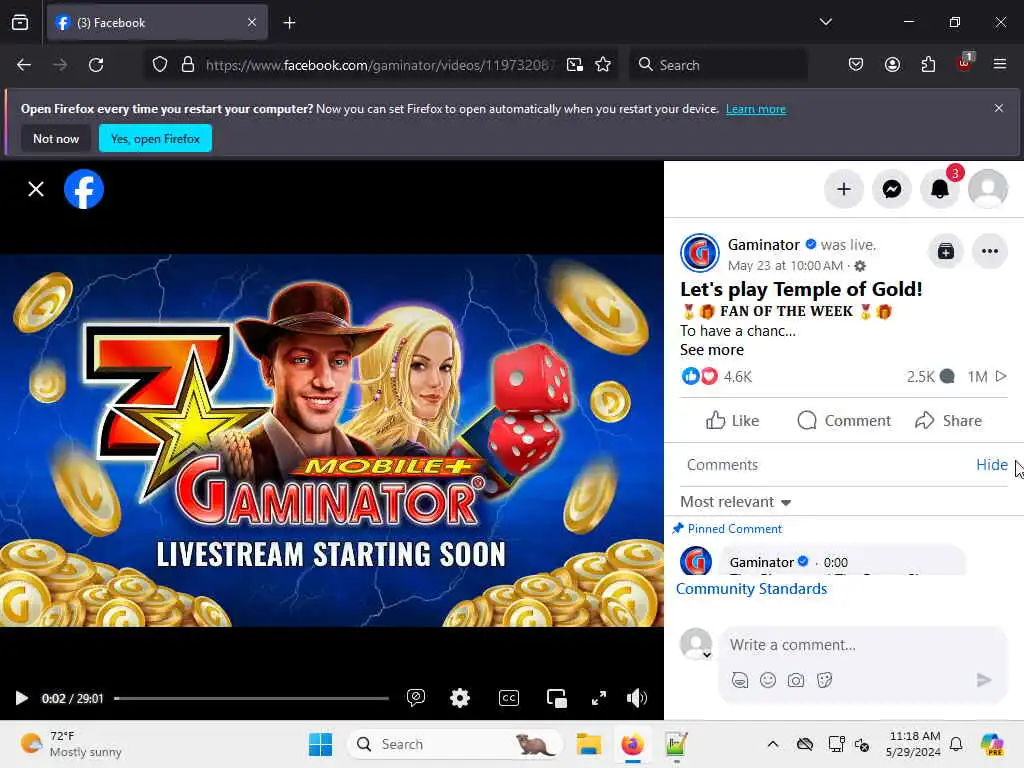Toggle closed captions on the video

509,697
